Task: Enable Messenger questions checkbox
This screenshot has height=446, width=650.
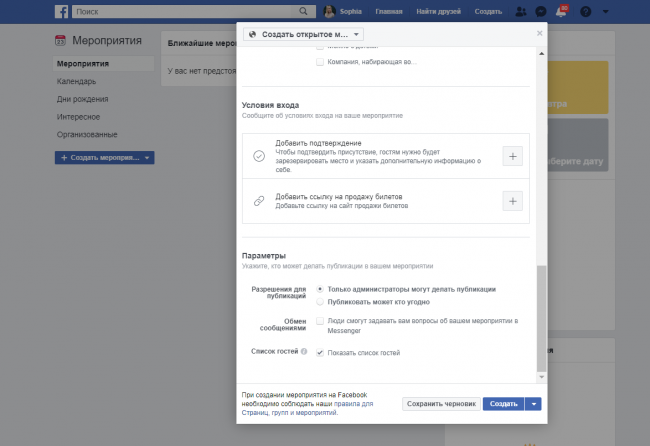Action: [320, 321]
